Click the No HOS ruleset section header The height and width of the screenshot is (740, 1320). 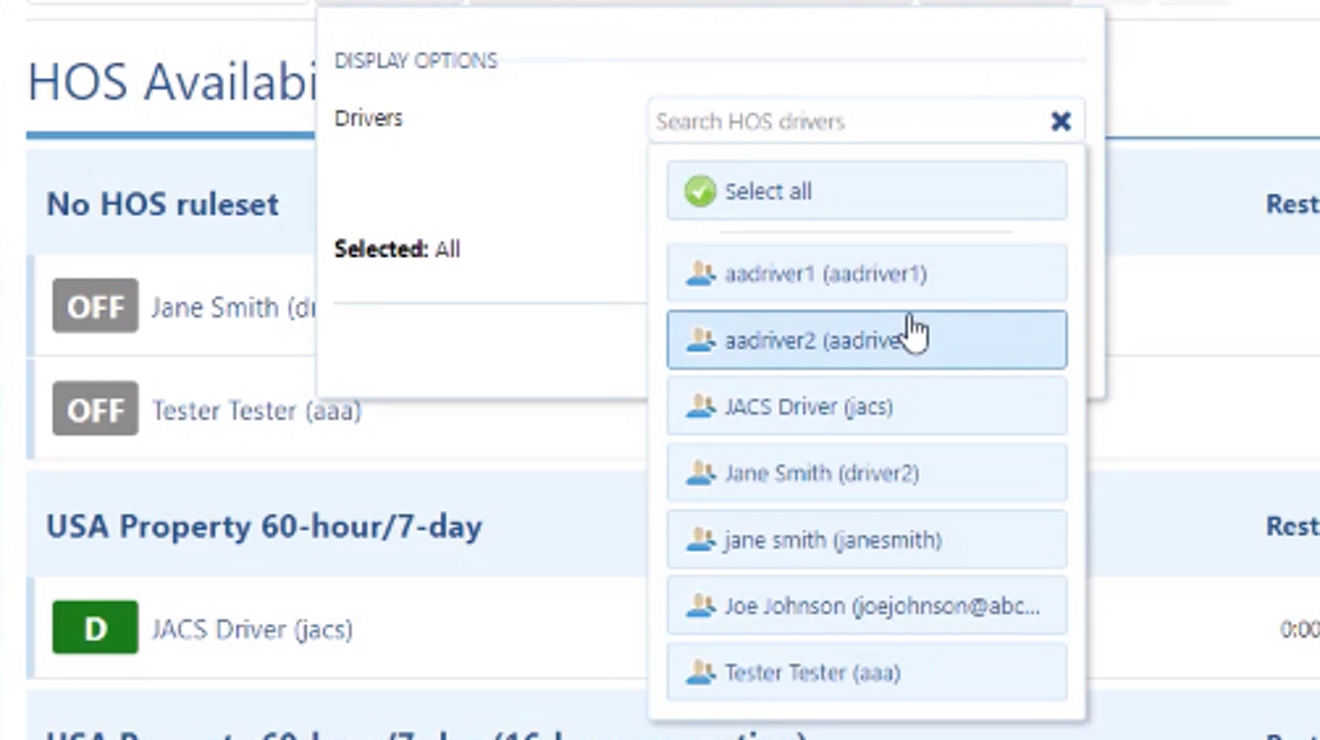pos(162,204)
